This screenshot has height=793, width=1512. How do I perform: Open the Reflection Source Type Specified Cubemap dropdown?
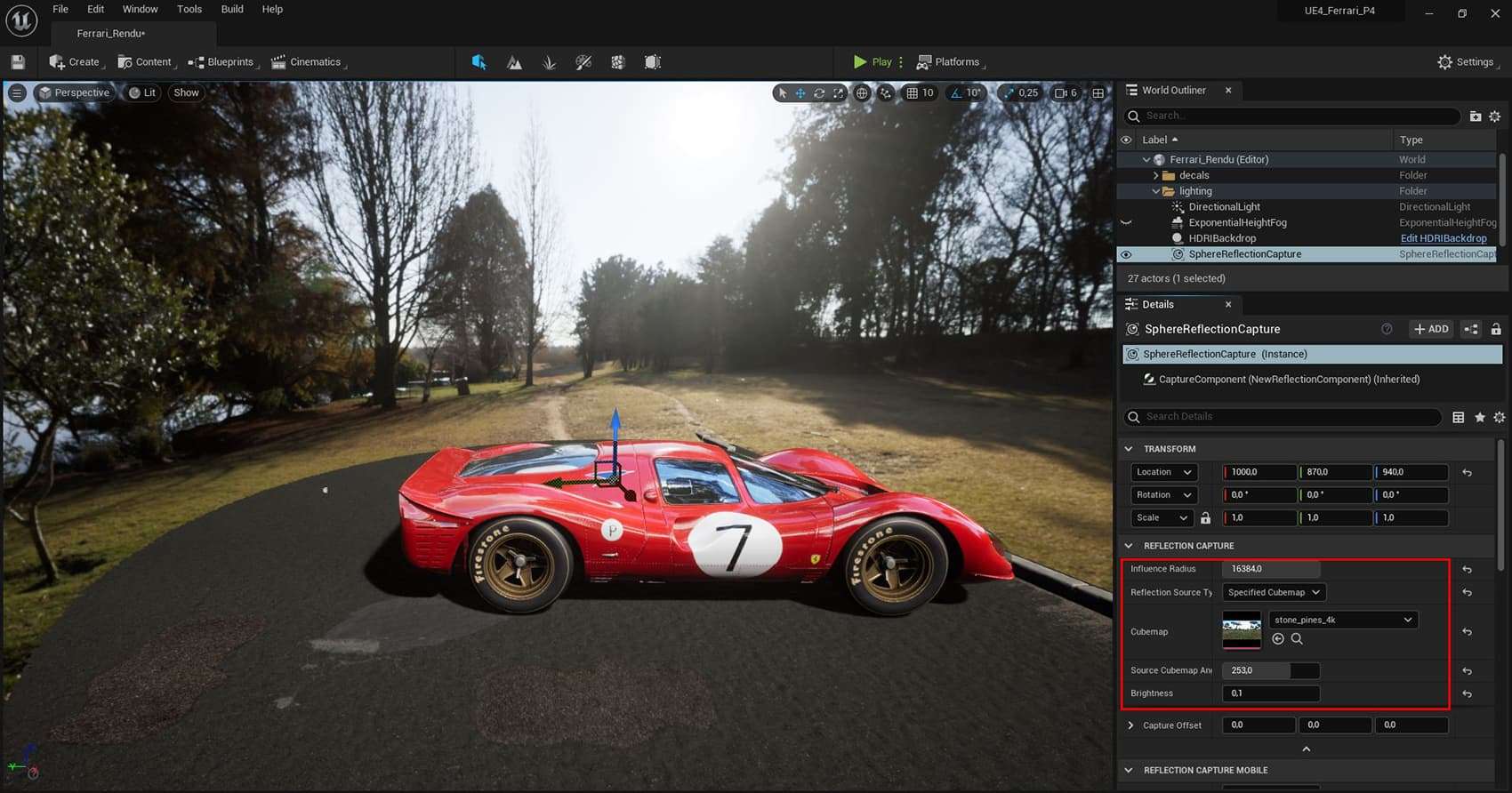[1274, 592]
